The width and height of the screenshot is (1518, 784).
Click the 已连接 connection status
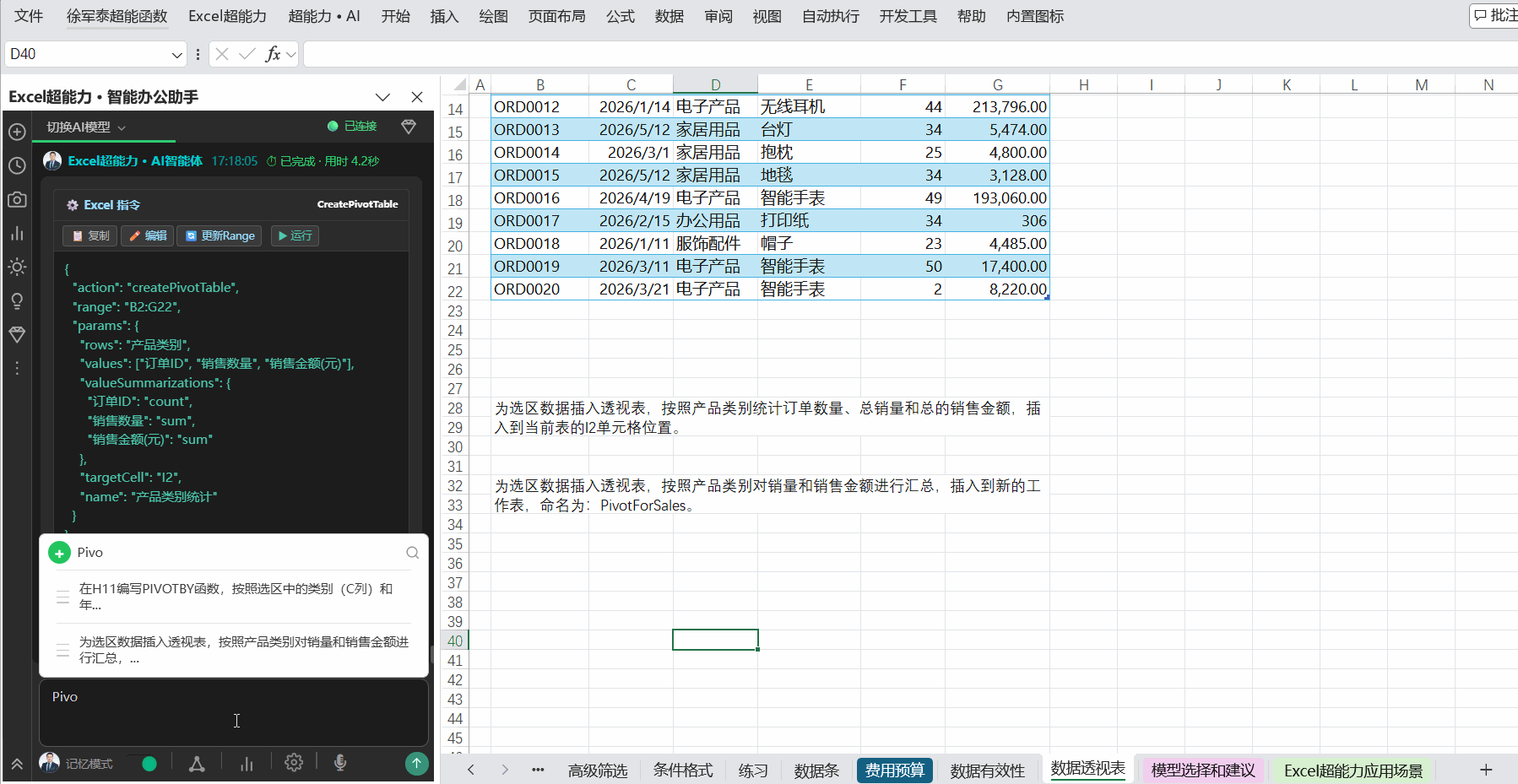(352, 127)
